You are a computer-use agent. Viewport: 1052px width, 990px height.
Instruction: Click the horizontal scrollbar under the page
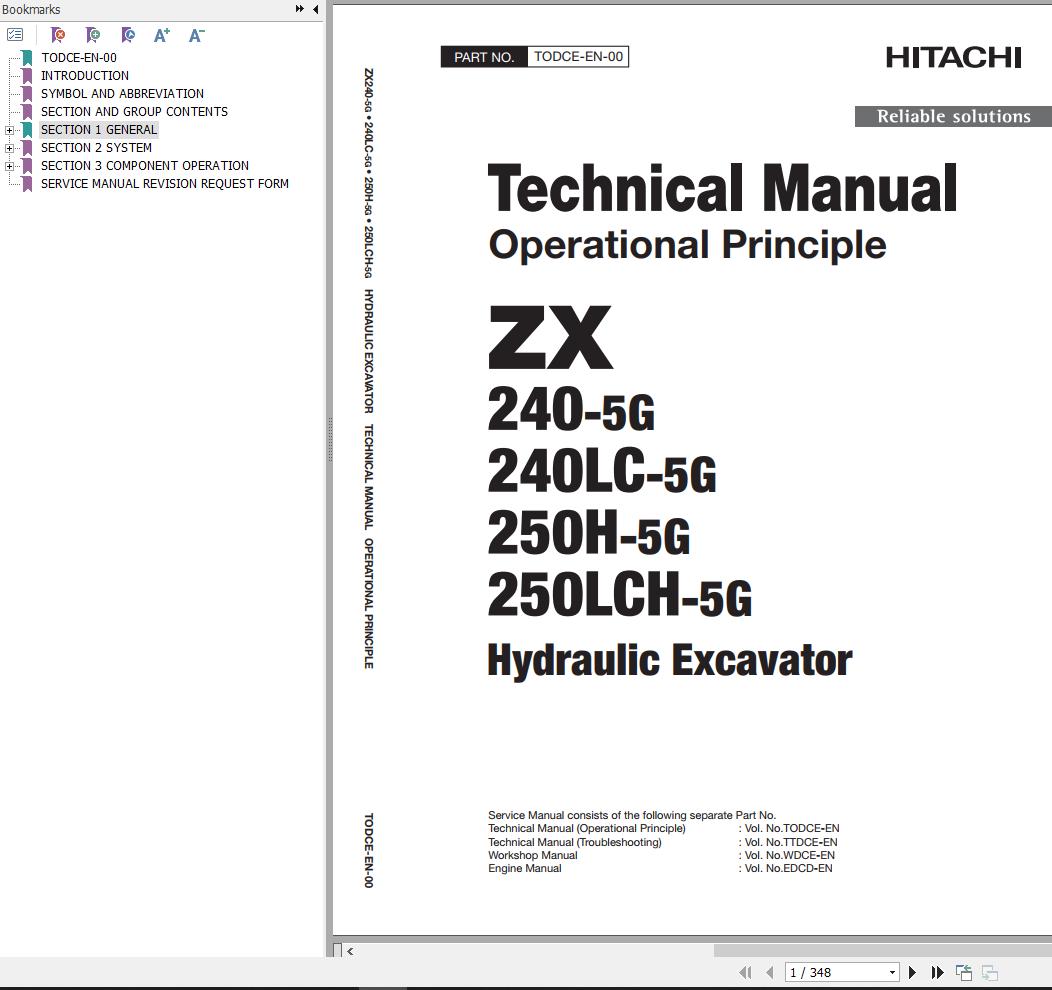click(883, 950)
